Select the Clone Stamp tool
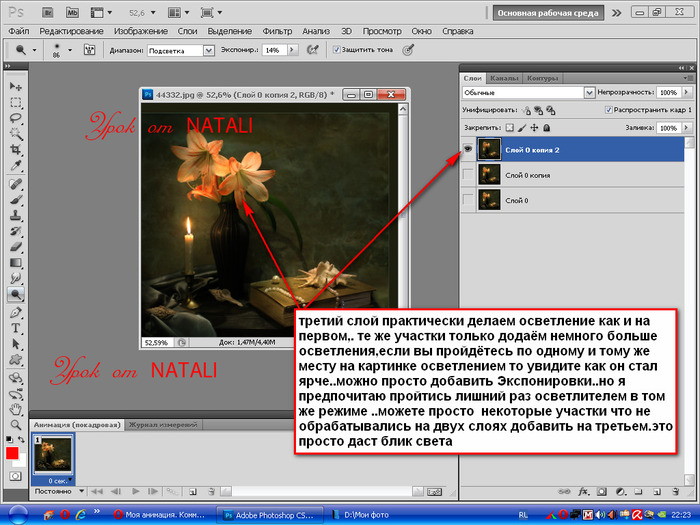Screen dimensions: 700x525 [16, 216]
